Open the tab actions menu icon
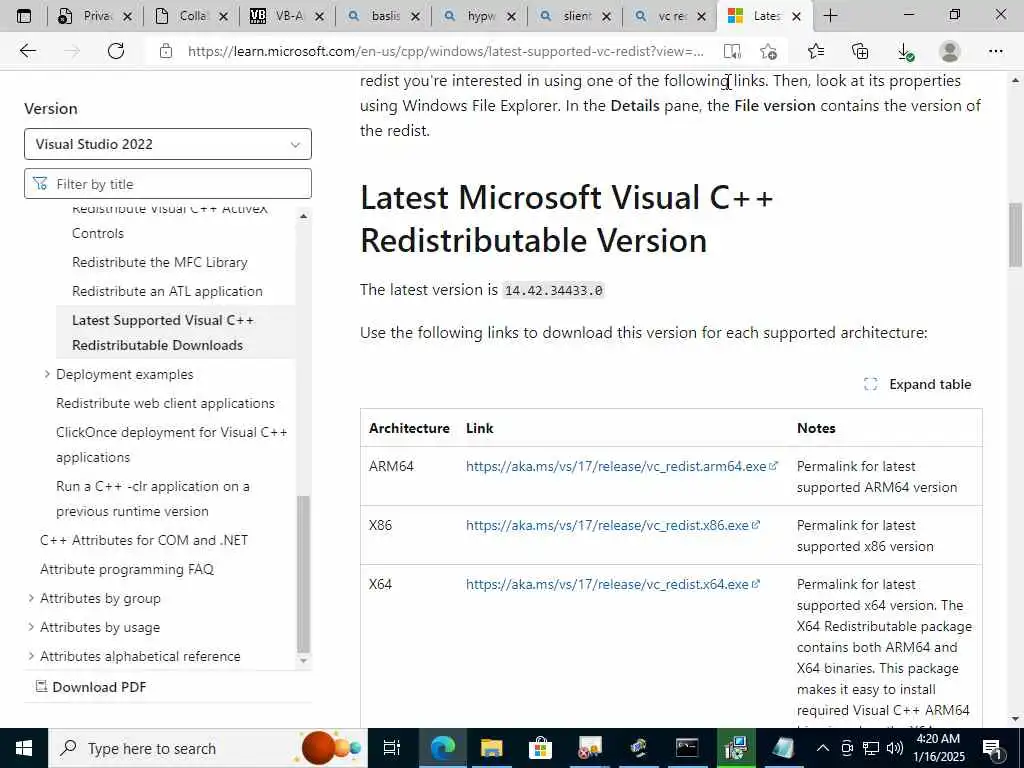Screen dimensions: 1024x768 point(24,16)
